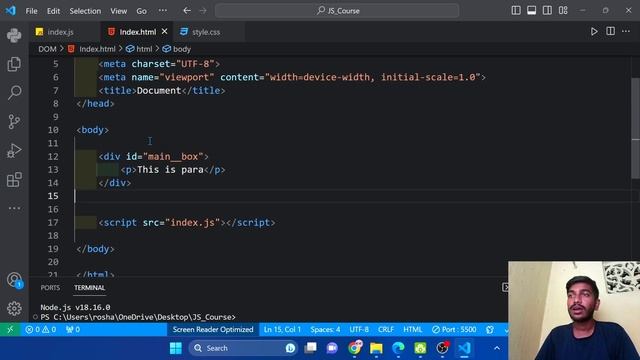Switch to the style.css tab
Screen dimensions: 640x360
coord(206,32)
